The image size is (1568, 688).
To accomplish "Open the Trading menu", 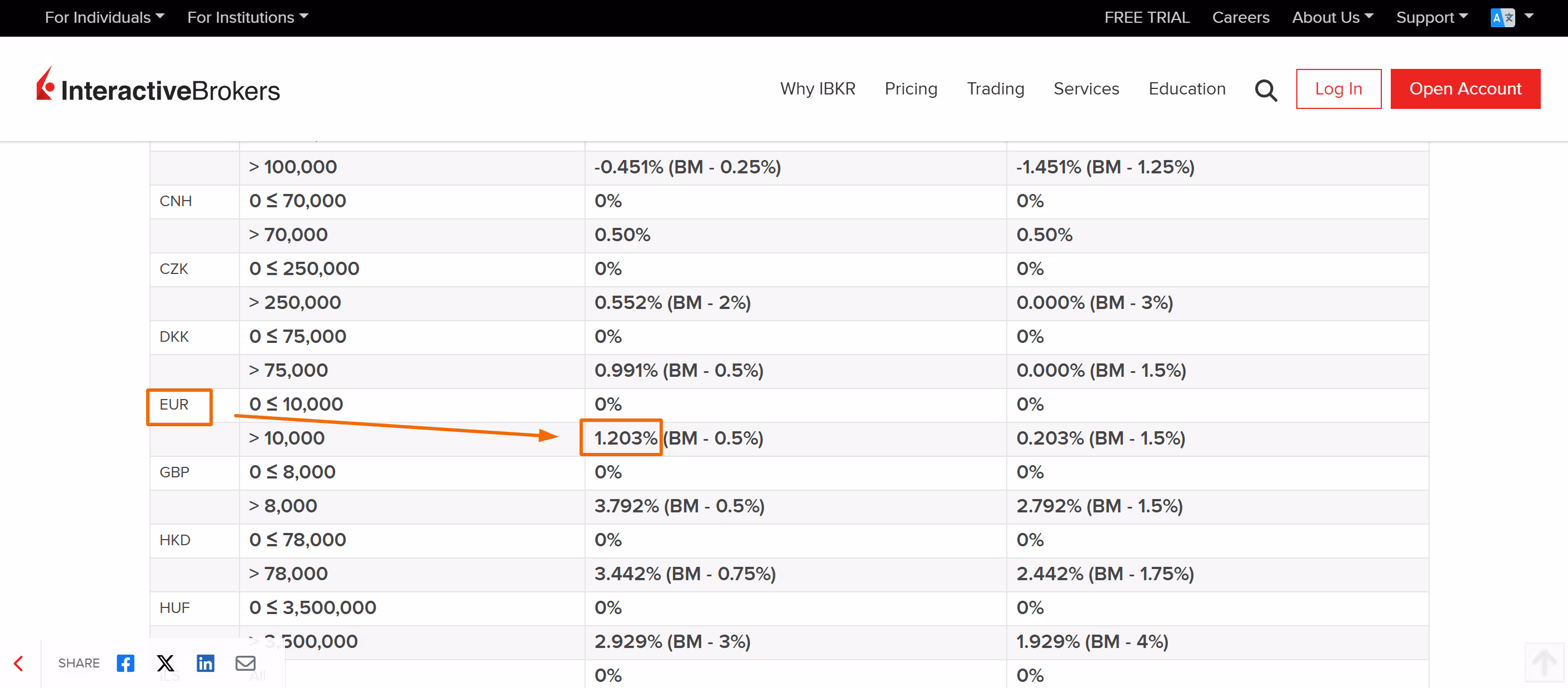I will pos(995,89).
